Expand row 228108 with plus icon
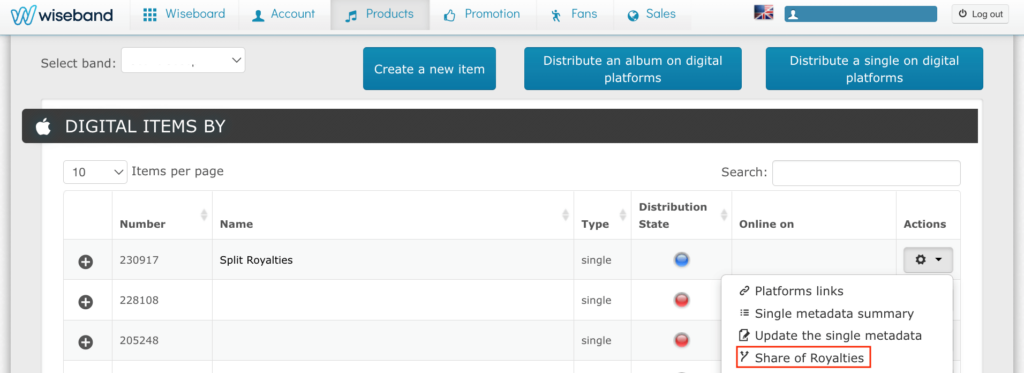1024x373 pixels. click(86, 302)
